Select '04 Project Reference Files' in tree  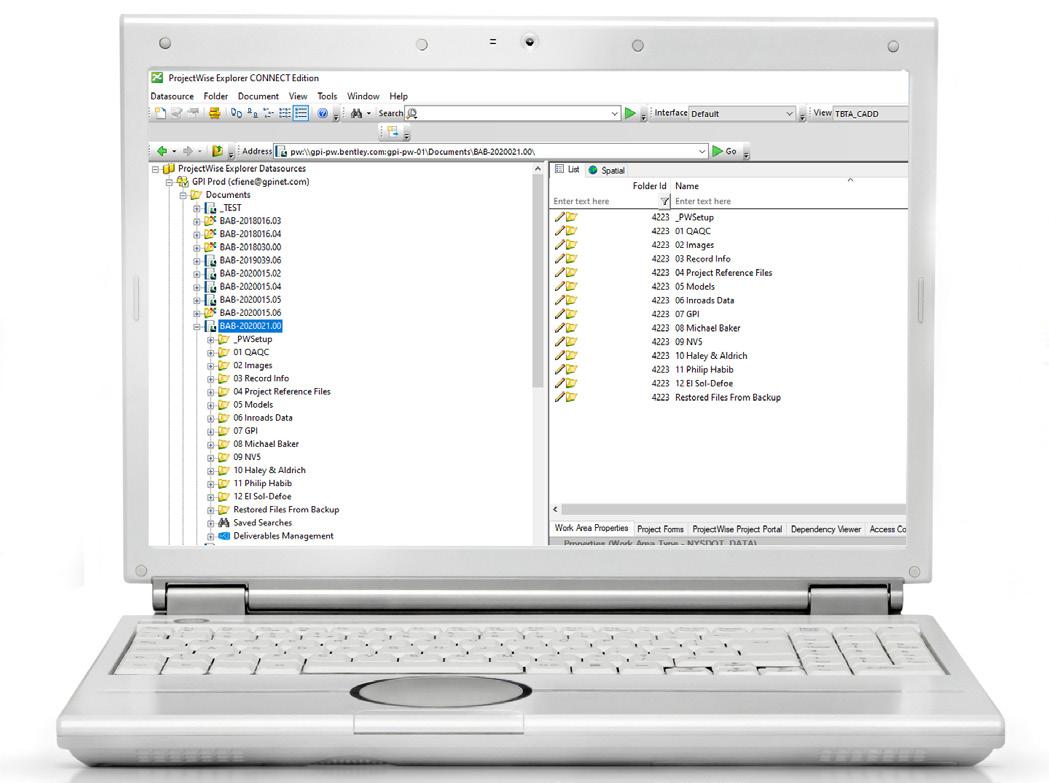tap(282, 392)
